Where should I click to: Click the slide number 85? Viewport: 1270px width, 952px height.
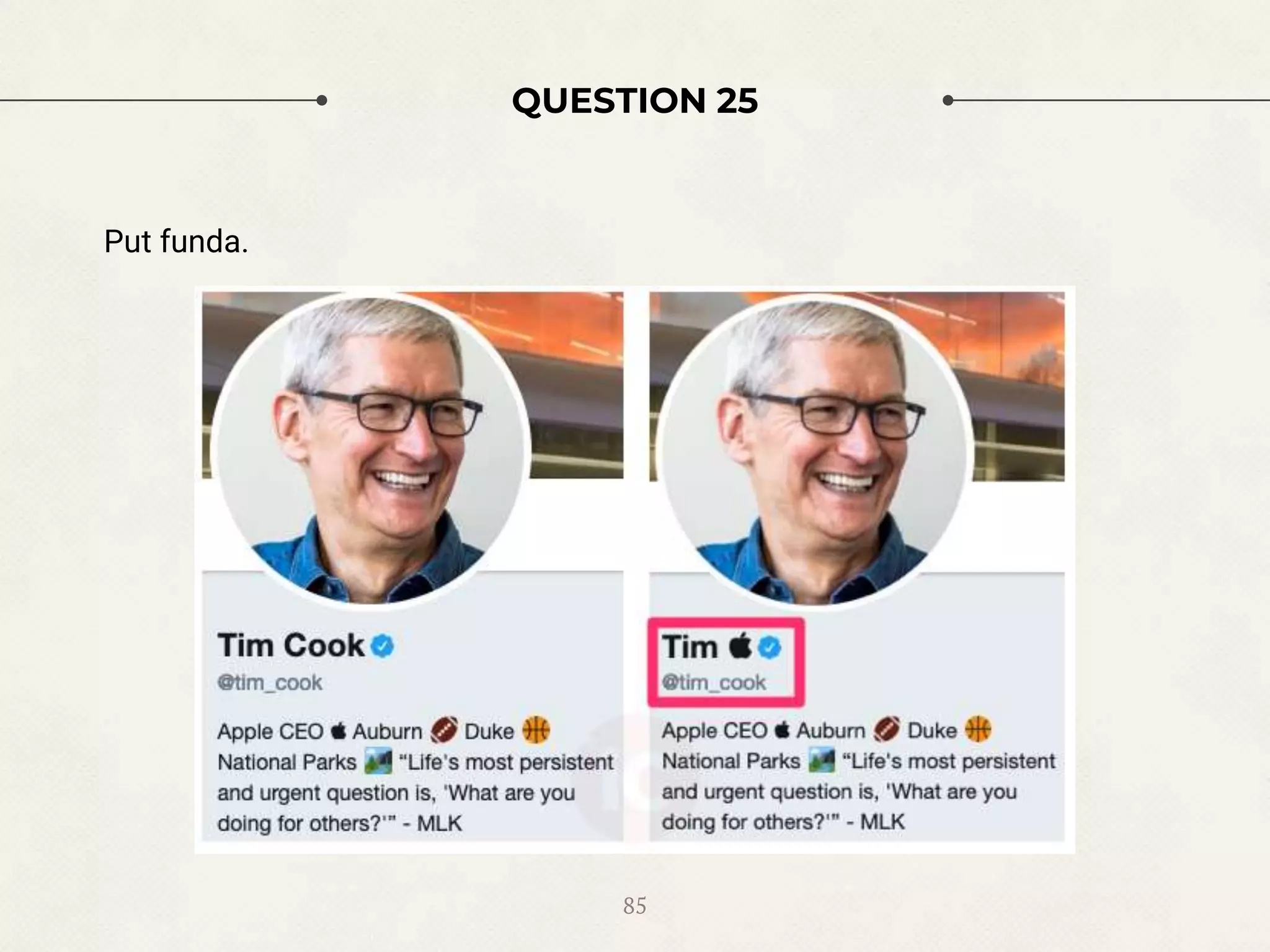click(x=635, y=906)
